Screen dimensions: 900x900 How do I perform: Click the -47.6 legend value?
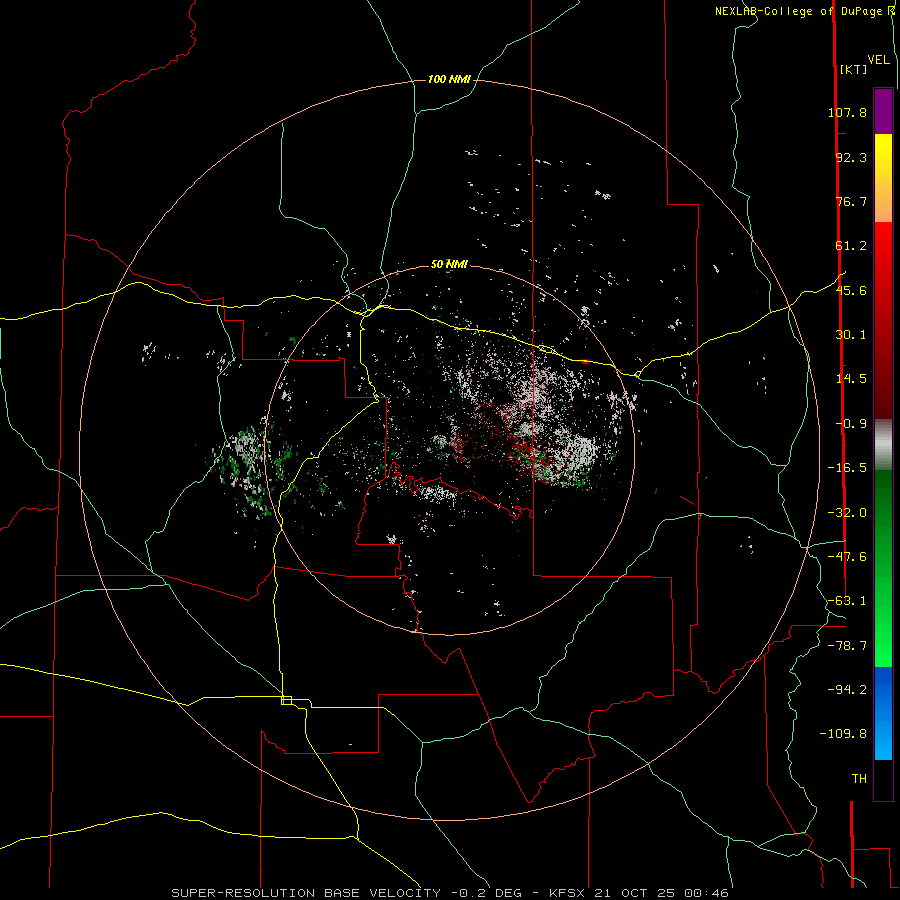pyautogui.click(x=847, y=557)
